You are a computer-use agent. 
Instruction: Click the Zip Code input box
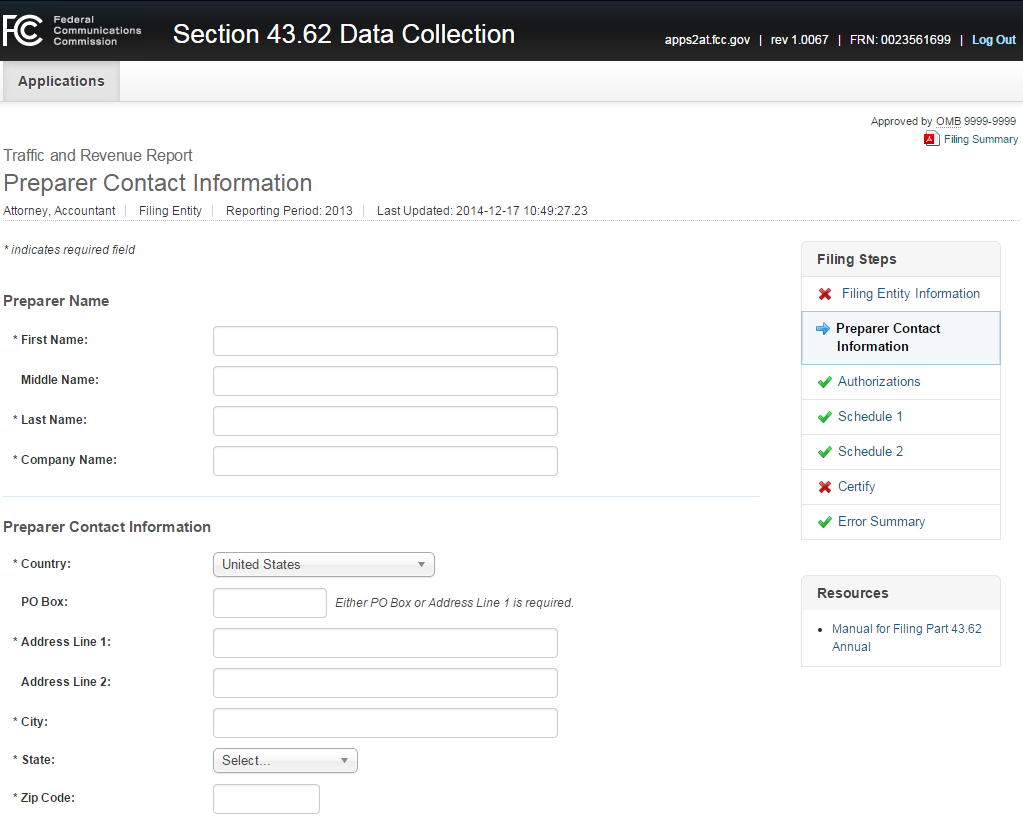click(x=266, y=799)
